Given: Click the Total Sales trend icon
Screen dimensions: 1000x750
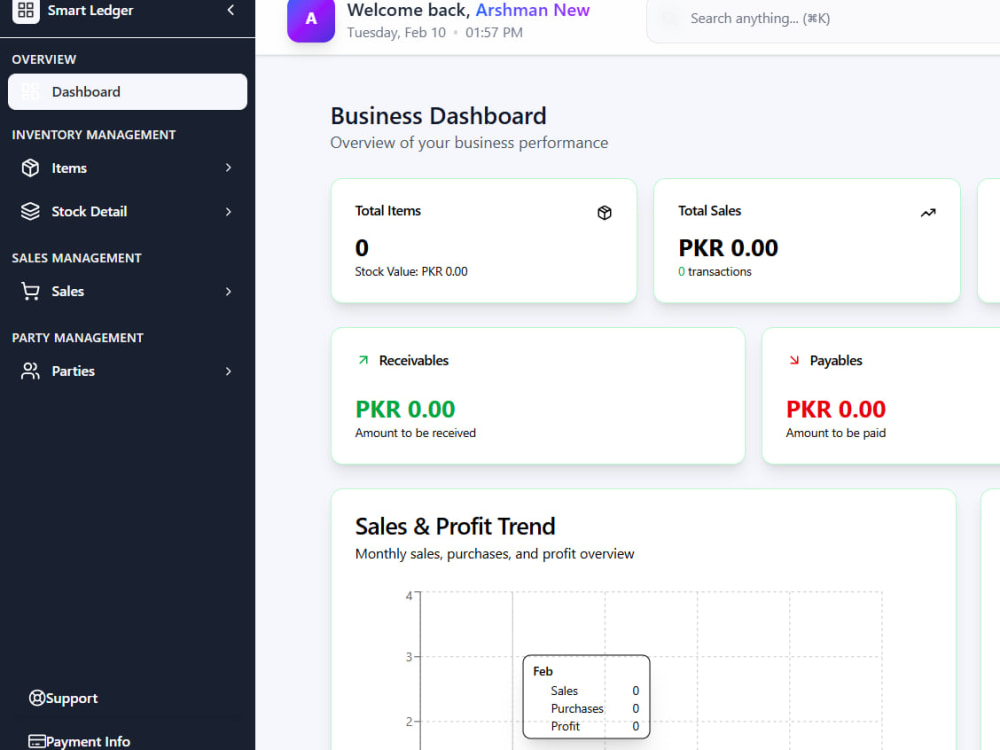Looking at the screenshot, I should tap(928, 212).
